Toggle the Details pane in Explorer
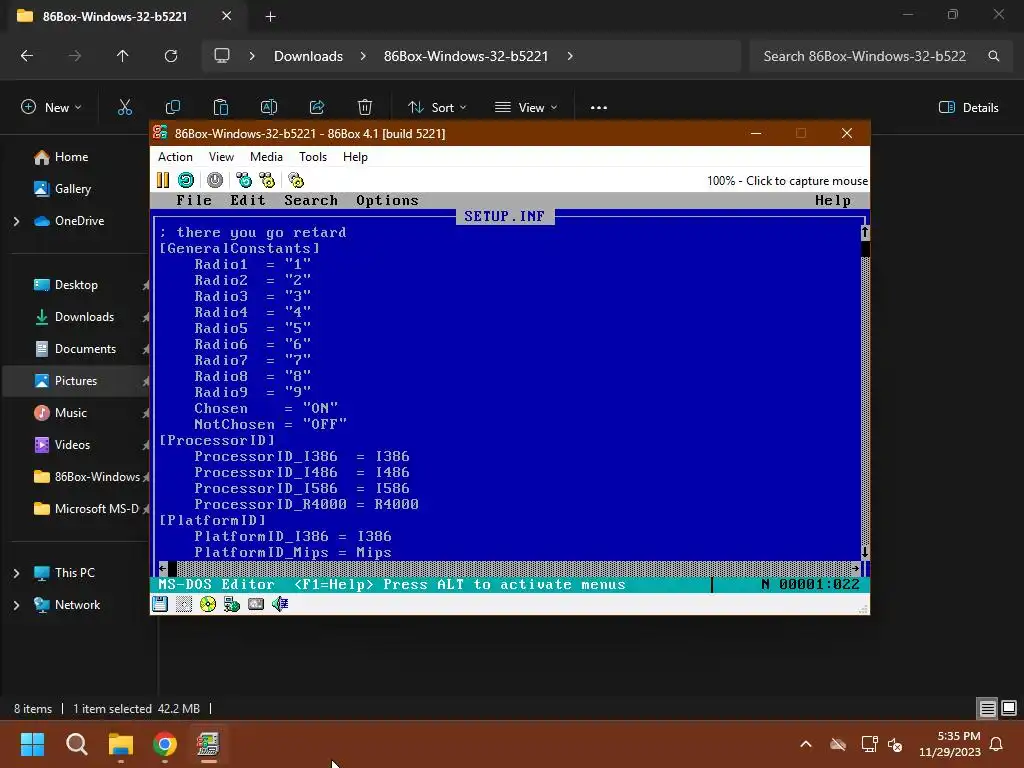 click(x=968, y=108)
